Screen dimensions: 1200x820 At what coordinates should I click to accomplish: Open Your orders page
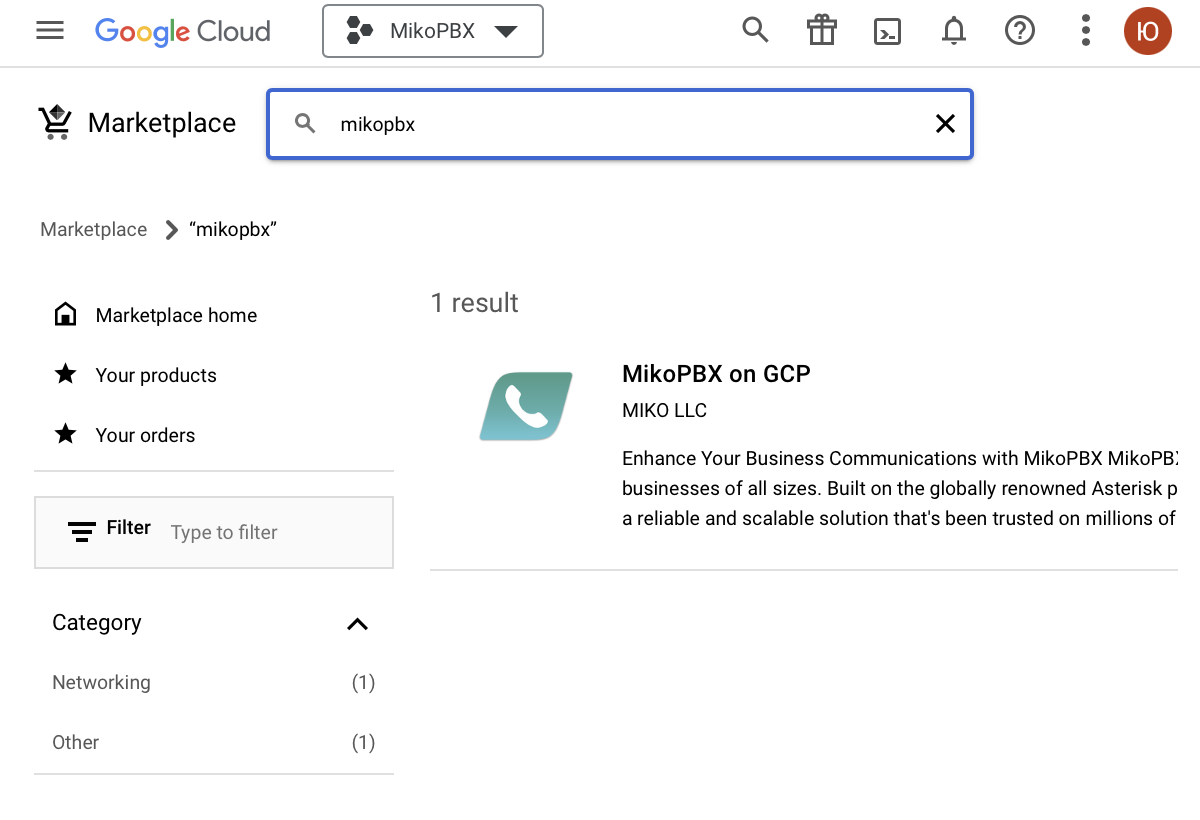tap(145, 436)
